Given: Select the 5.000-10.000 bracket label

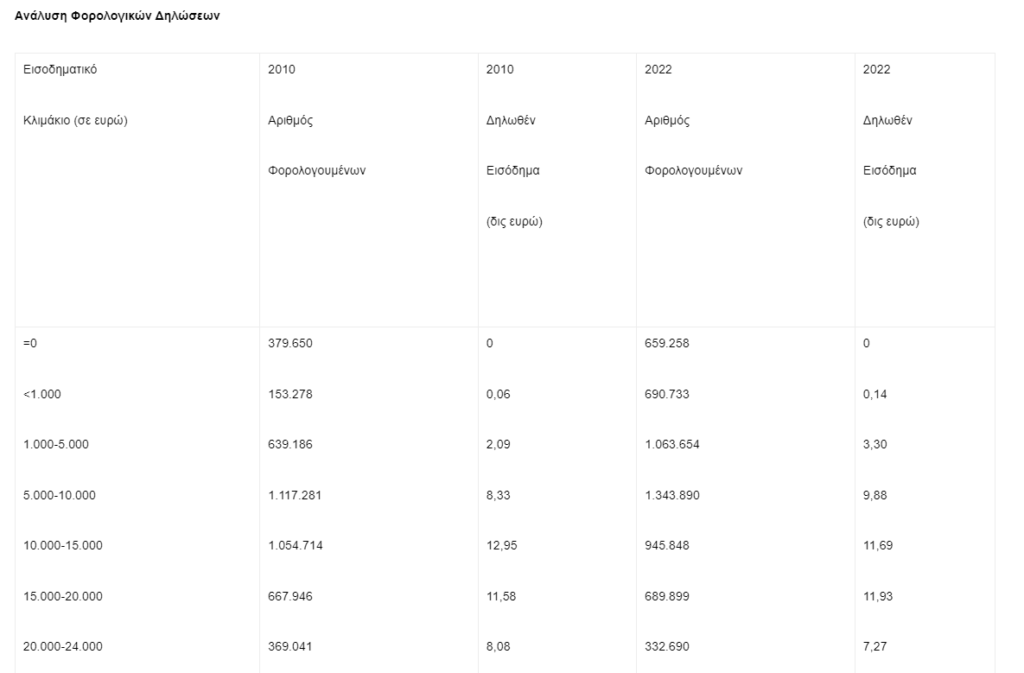Looking at the screenshot, I should coord(59,495).
